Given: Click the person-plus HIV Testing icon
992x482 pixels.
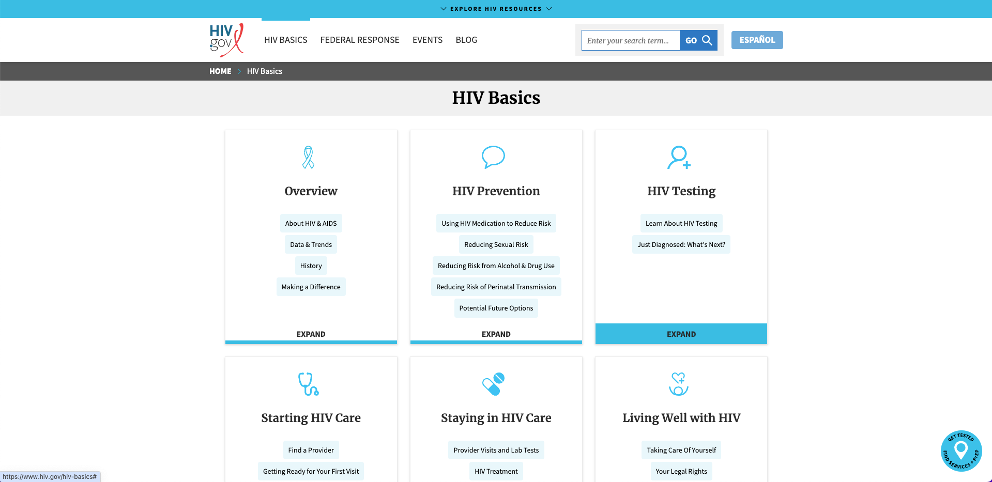Looking at the screenshot, I should coord(679,158).
